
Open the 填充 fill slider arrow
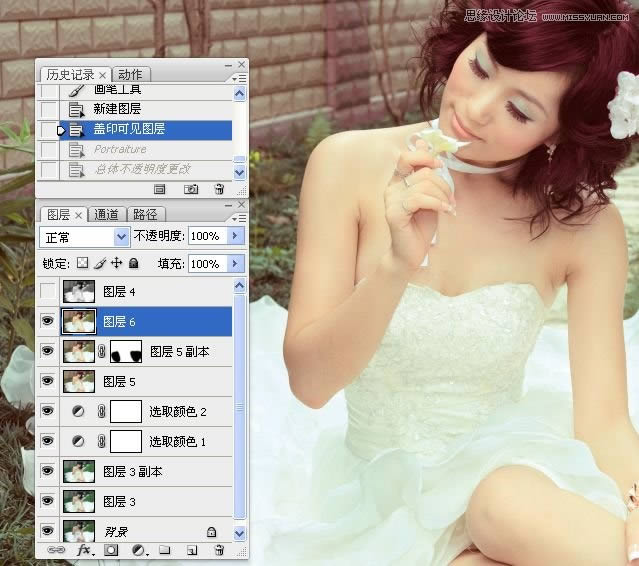click(236, 264)
